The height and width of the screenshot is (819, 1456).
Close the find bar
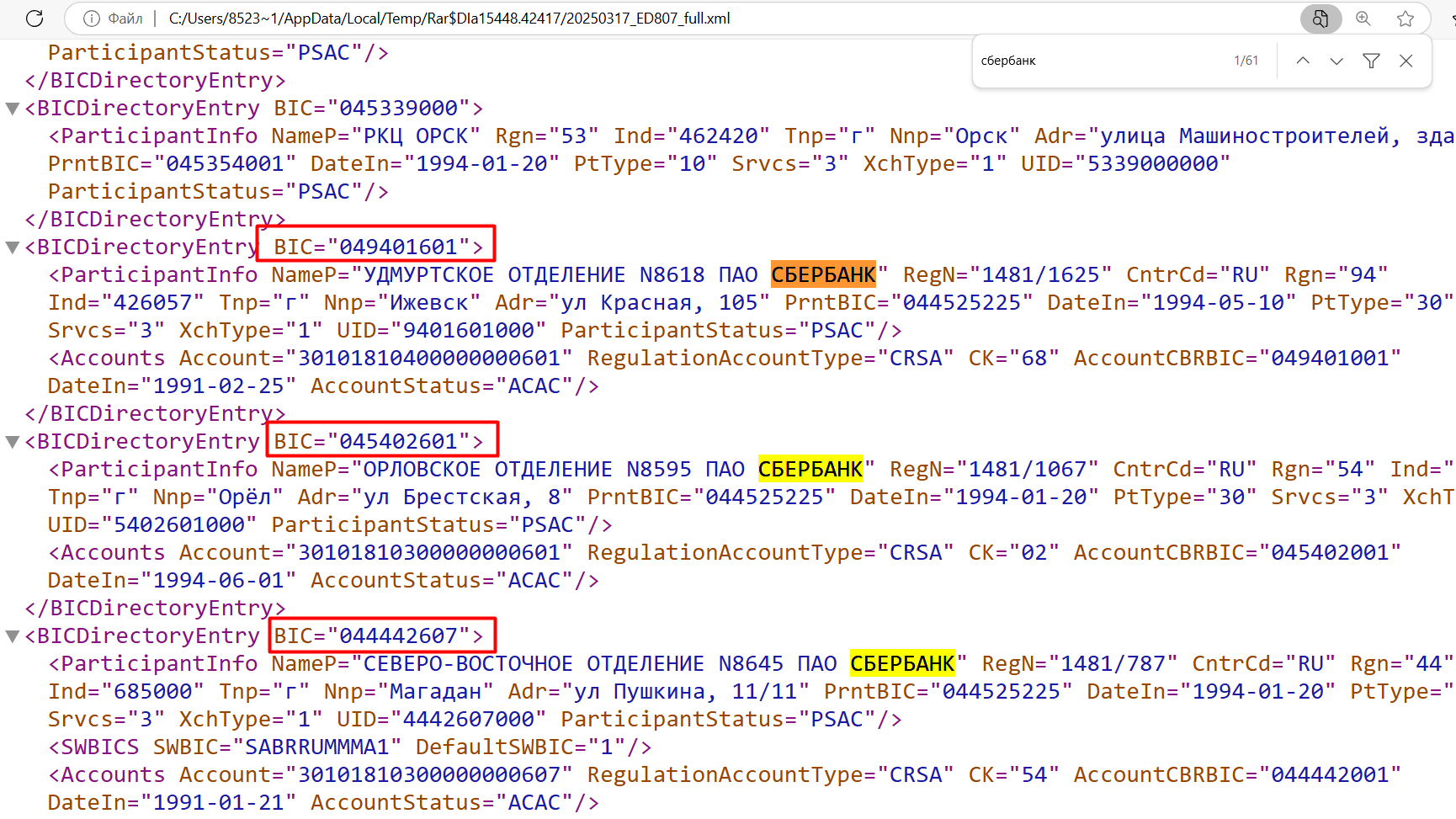pyautogui.click(x=1406, y=61)
